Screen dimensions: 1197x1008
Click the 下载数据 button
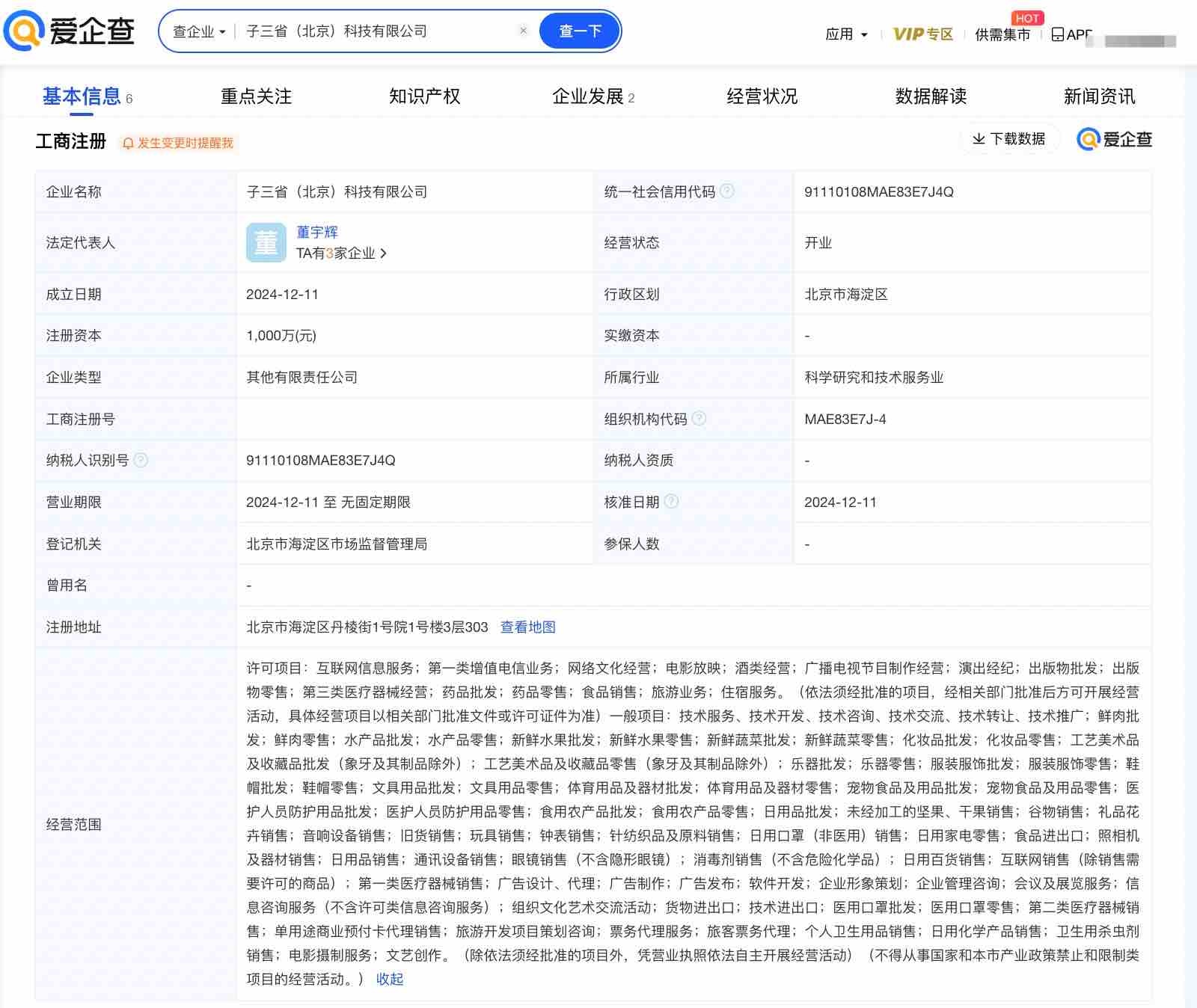click(x=1008, y=139)
